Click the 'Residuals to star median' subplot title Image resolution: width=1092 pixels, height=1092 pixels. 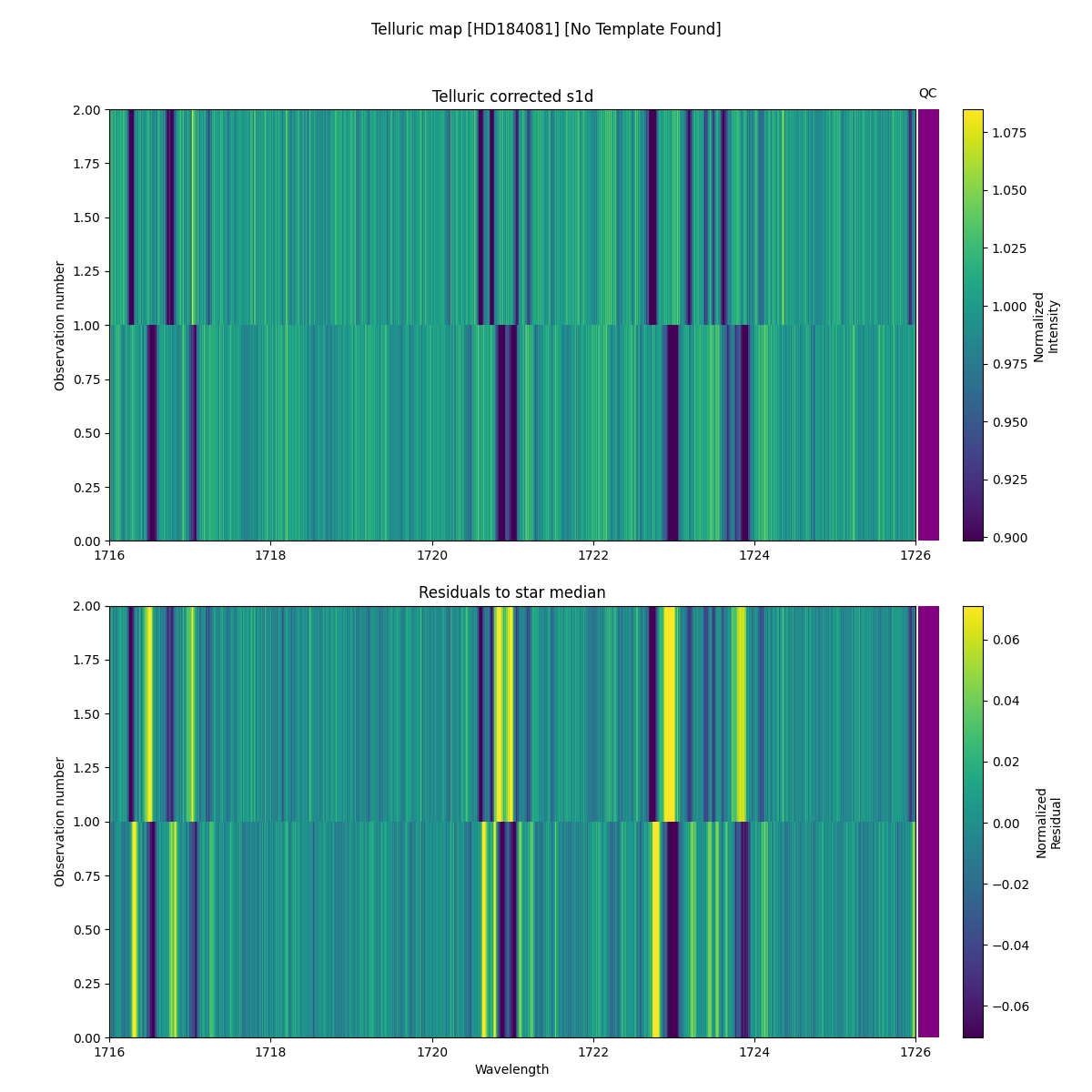click(512, 592)
